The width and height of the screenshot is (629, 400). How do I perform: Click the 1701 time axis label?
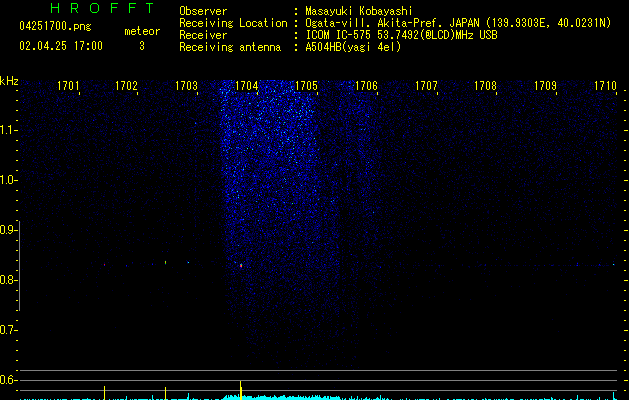68,86
